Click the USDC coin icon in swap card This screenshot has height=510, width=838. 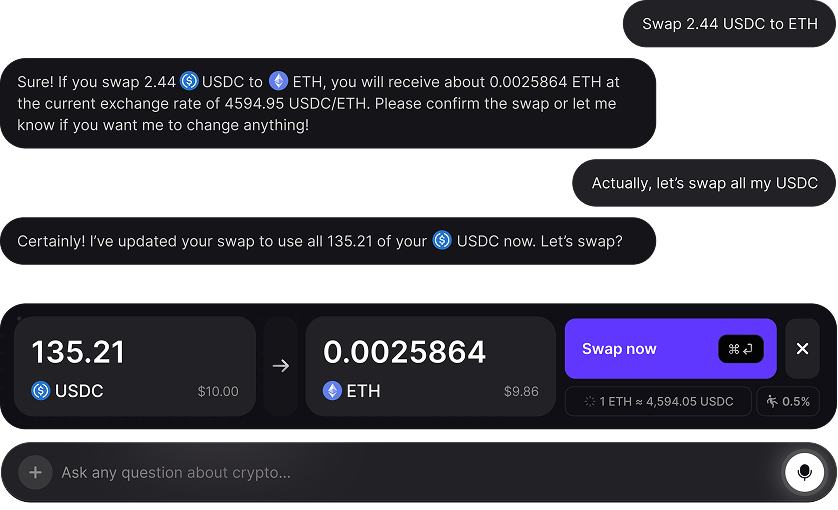click(x=41, y=391)
